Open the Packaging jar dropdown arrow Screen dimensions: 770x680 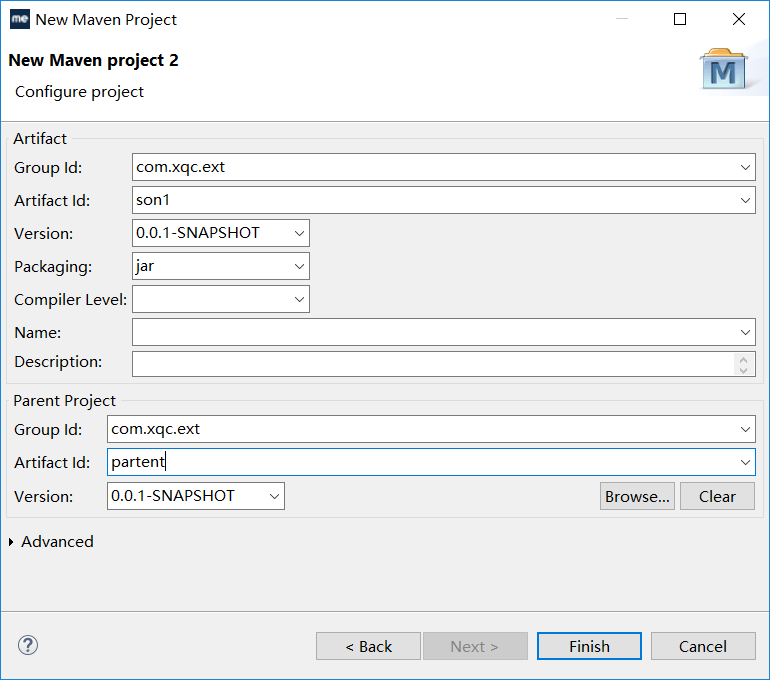point(299,266)
